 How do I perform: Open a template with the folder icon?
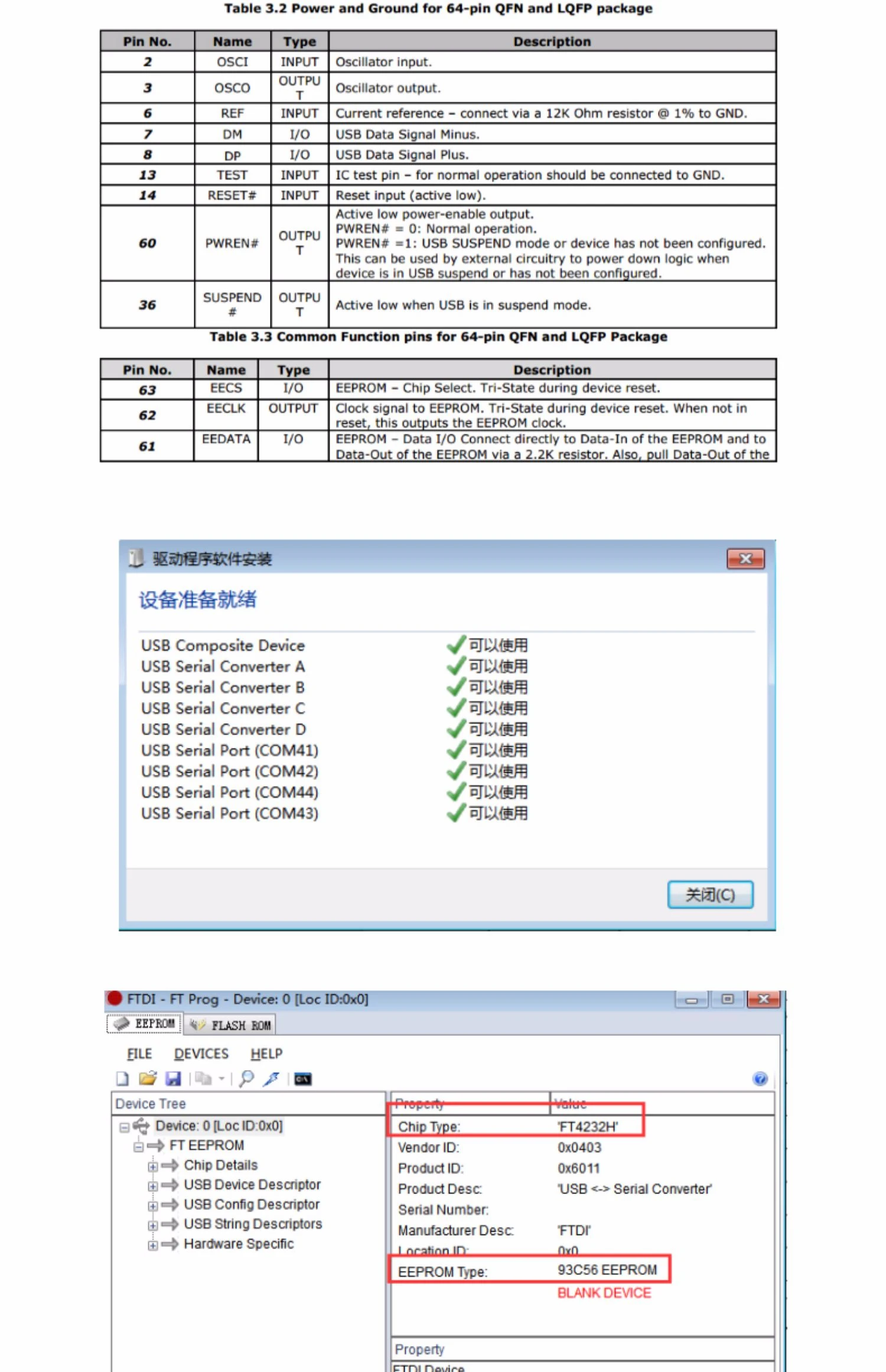[x=148, y=1079]
